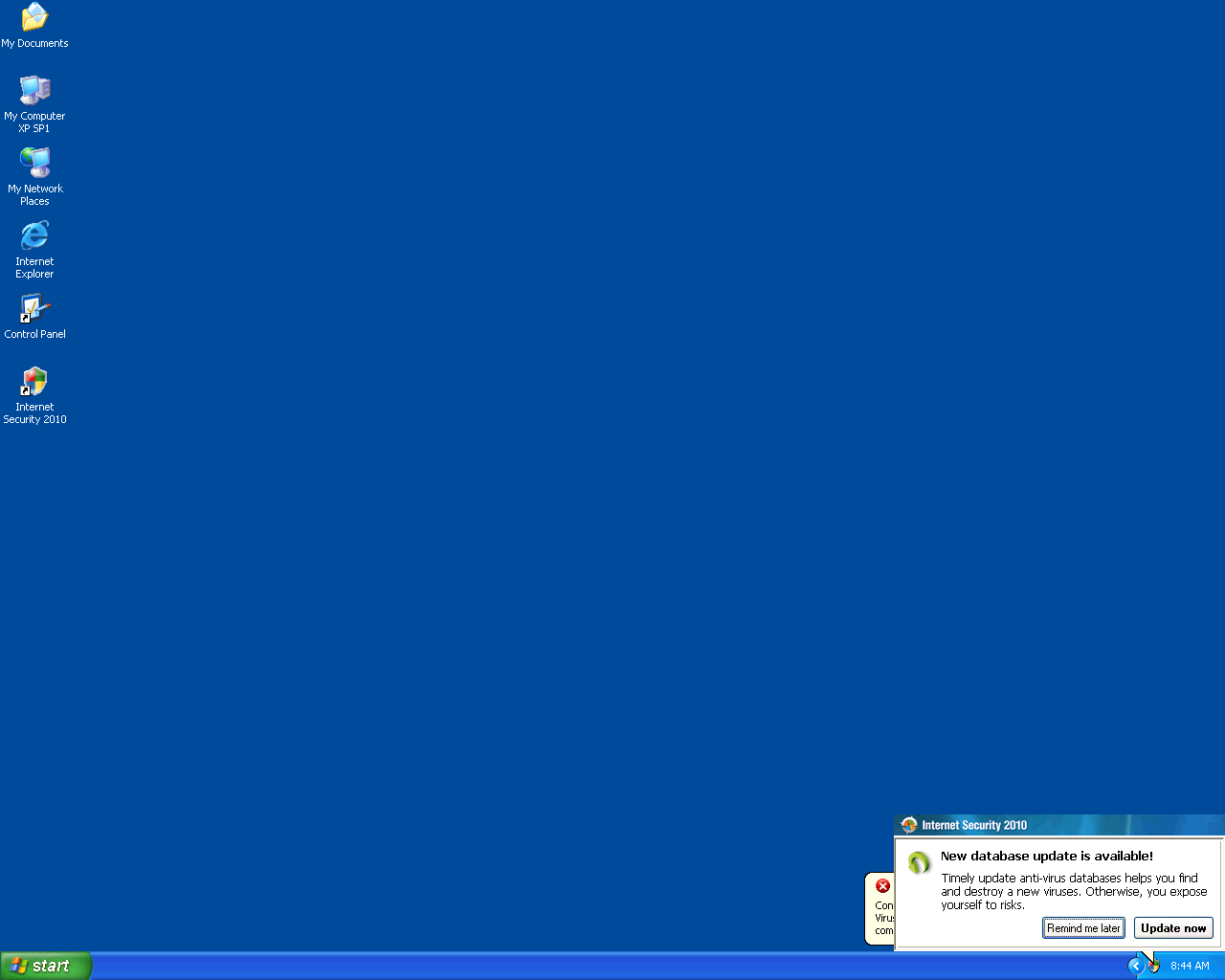Click the 'New database update is available!' heading
Screen dimensions: 1225x980
[x=1046, y=857]
